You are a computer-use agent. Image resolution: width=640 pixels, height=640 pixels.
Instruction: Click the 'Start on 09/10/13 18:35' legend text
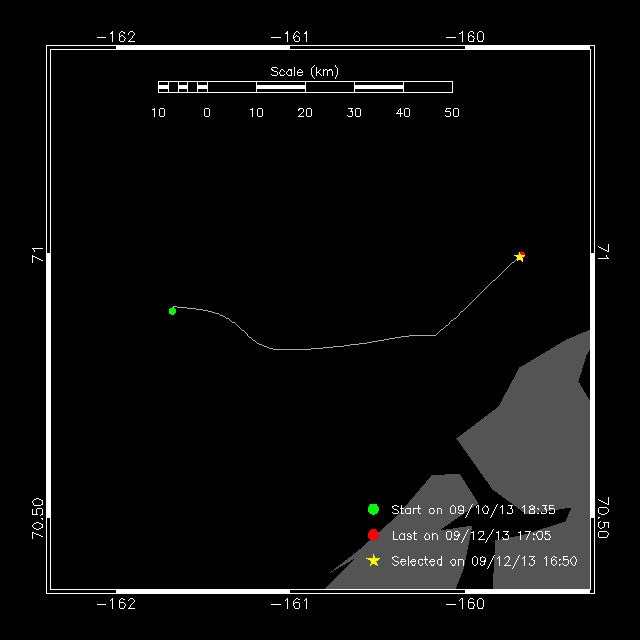coord(473,509)
